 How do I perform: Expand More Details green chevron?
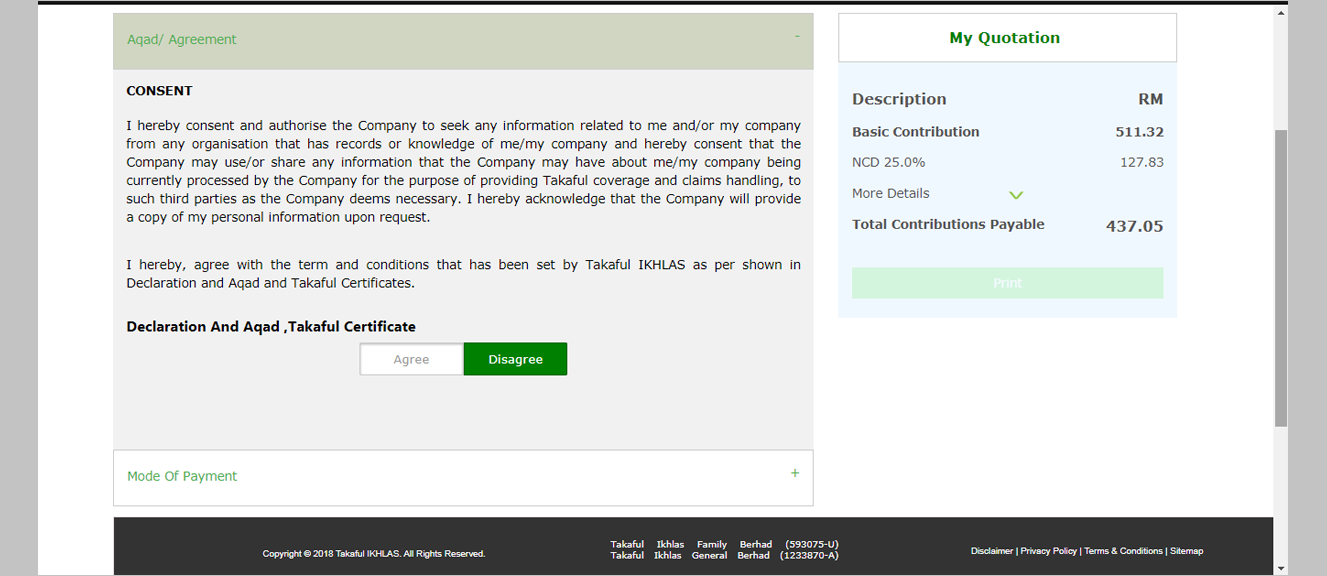coord(1016,195)
